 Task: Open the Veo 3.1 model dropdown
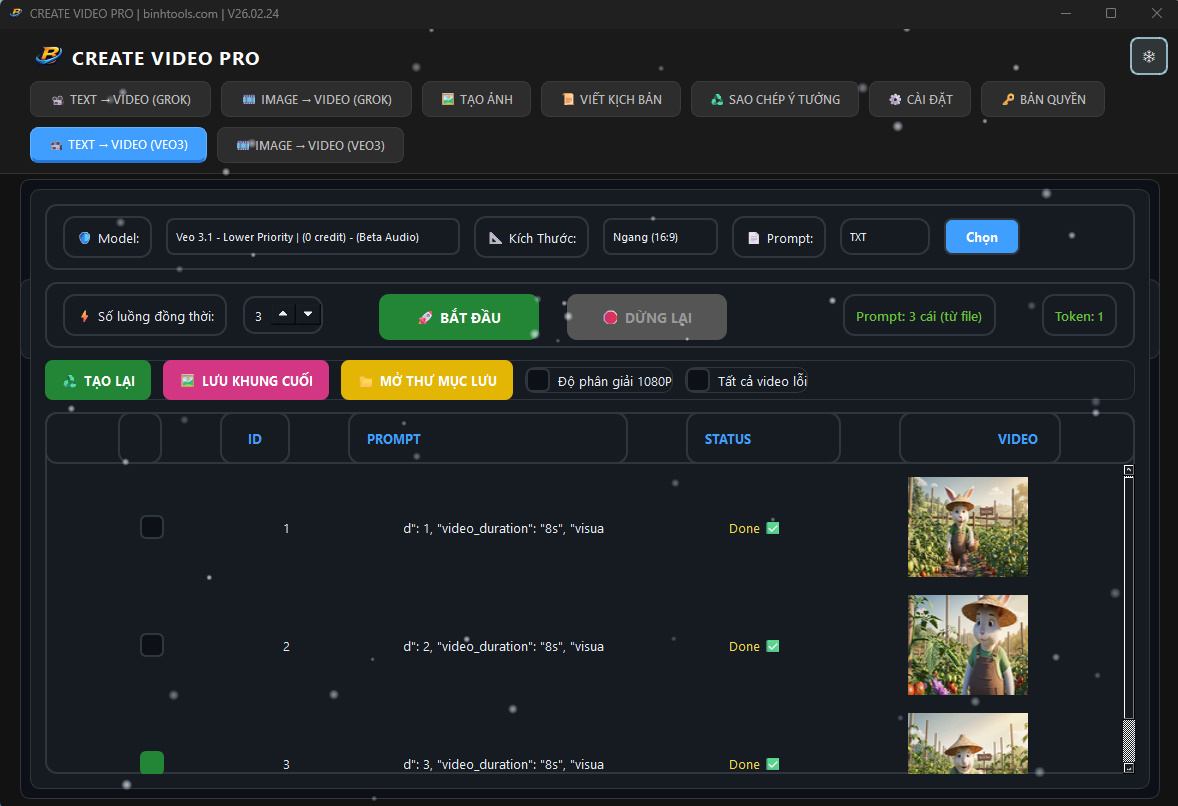click(312, 237)
